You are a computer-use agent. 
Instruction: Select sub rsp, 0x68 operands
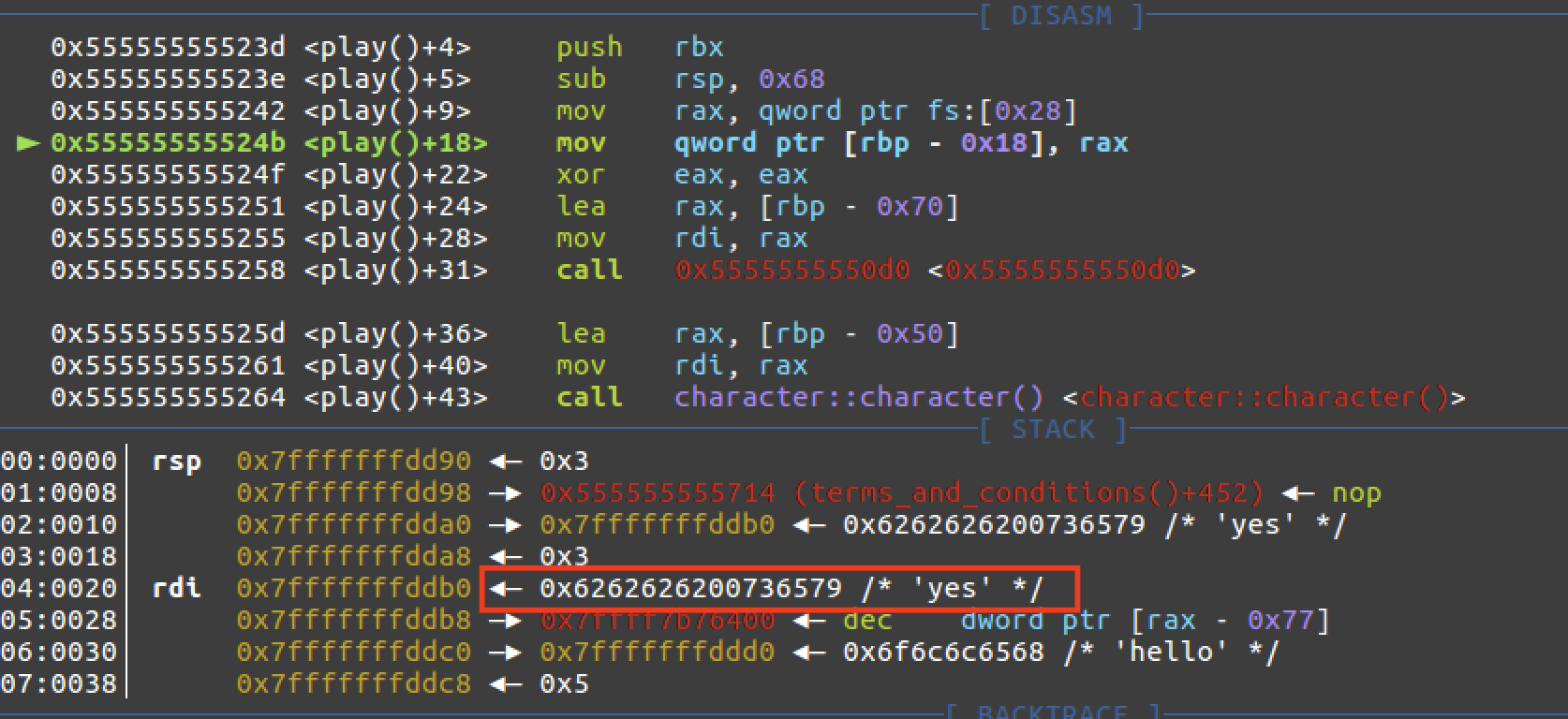[749, 79]
